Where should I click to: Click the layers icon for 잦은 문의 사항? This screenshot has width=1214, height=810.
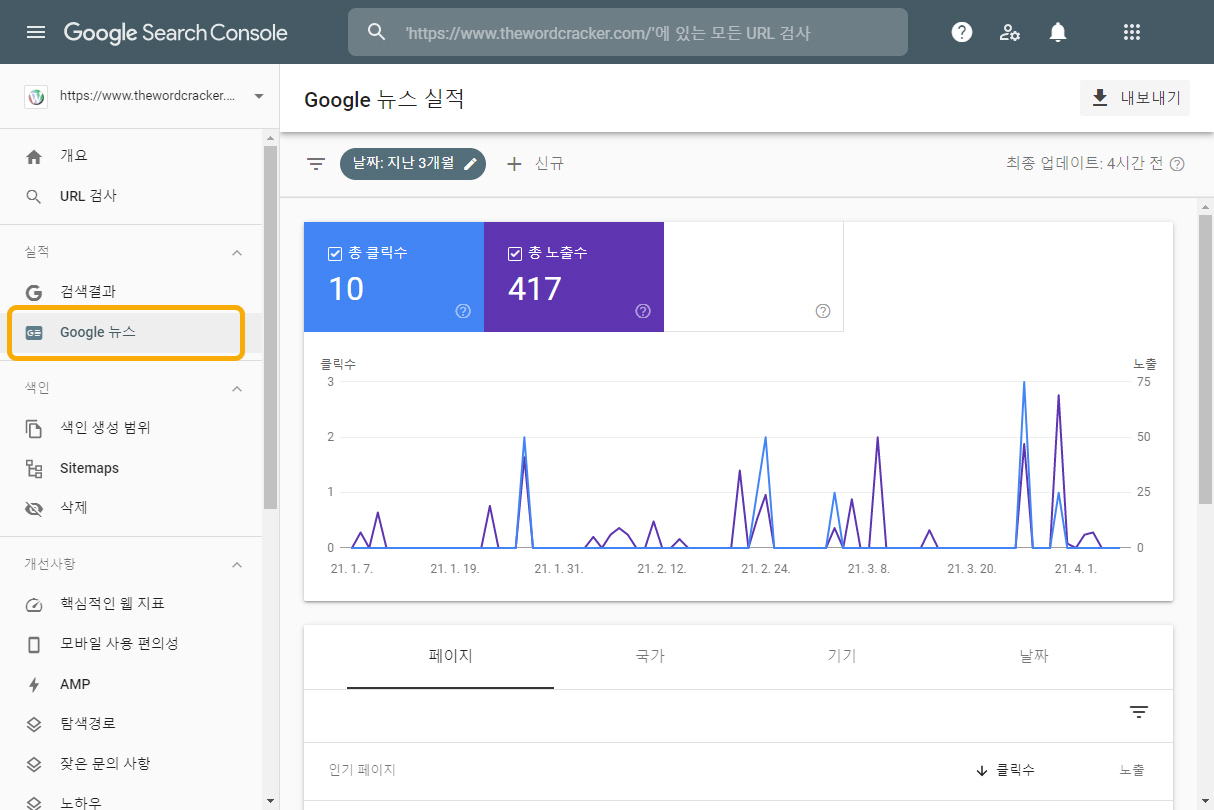[x=34, y=764]
